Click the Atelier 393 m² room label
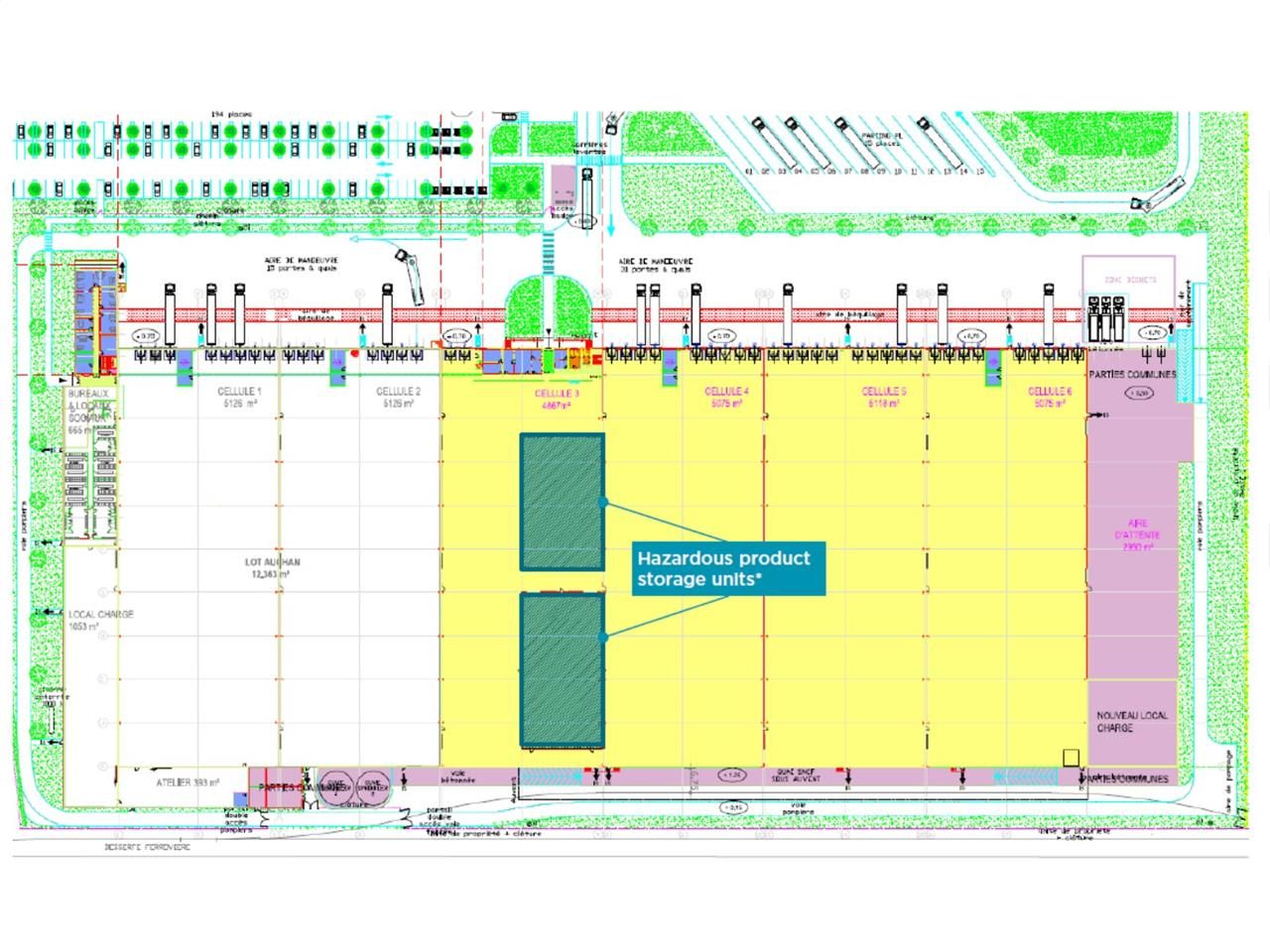 click(x=188, y=782)
